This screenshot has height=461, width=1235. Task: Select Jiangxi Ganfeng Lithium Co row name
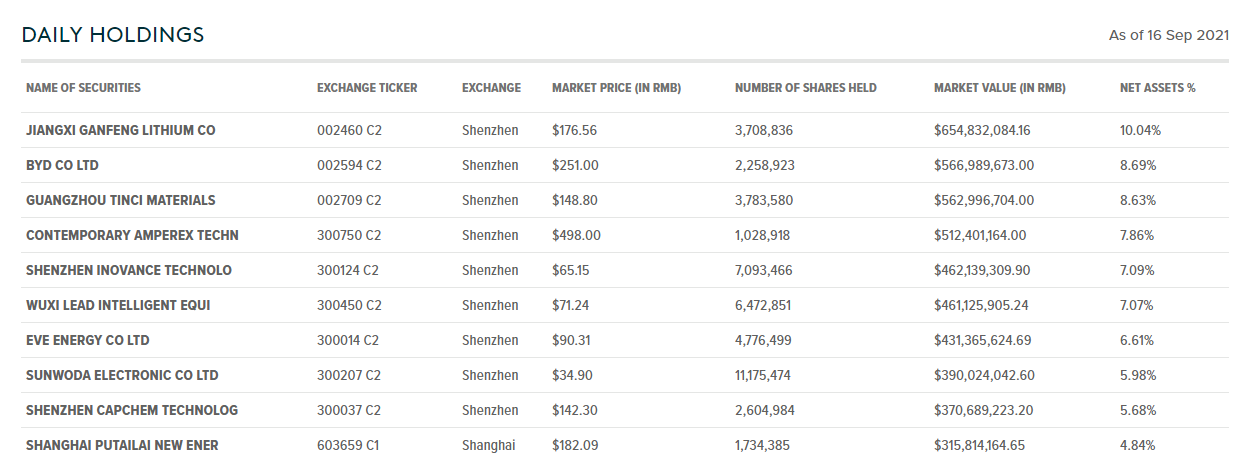(x=121, y=130)
